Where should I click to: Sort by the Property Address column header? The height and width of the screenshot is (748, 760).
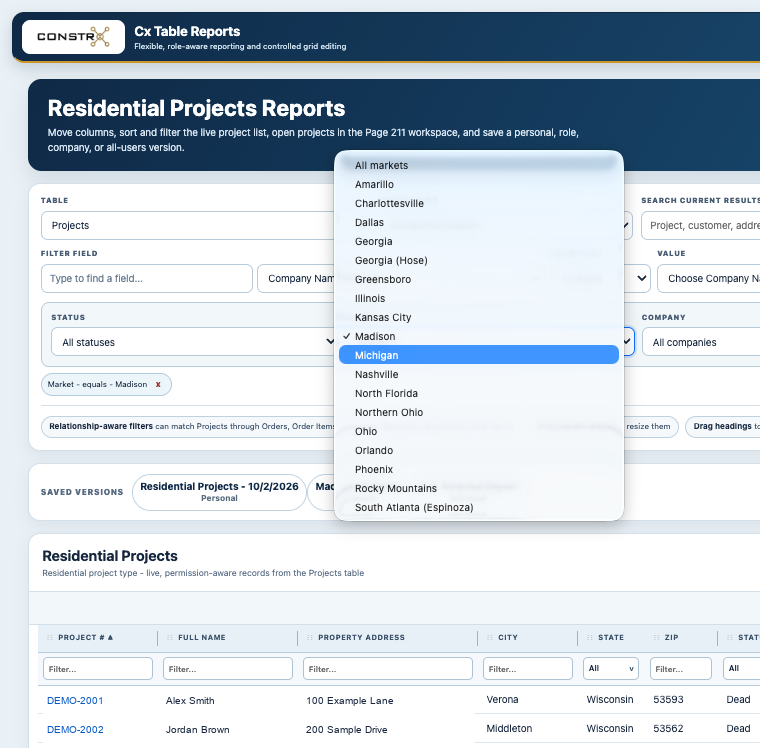362,637
